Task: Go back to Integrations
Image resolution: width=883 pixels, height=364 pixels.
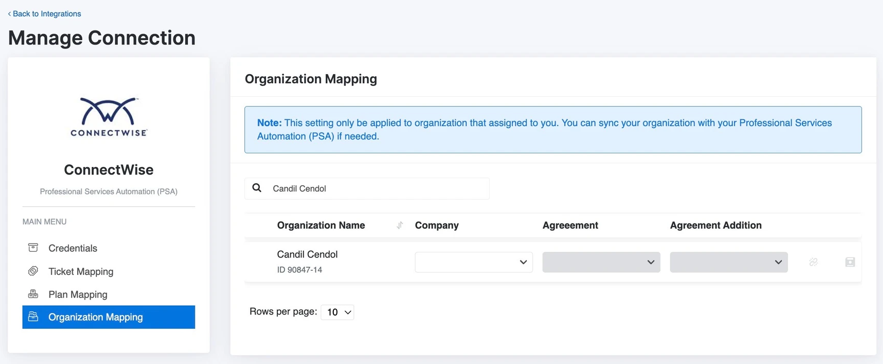Action: [x=44, y=14]
